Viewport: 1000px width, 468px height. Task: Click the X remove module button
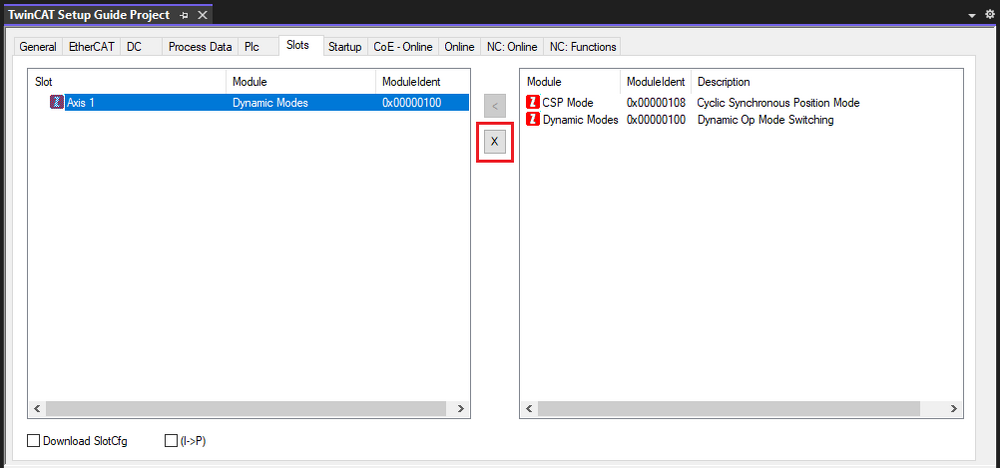click(494, 142)
